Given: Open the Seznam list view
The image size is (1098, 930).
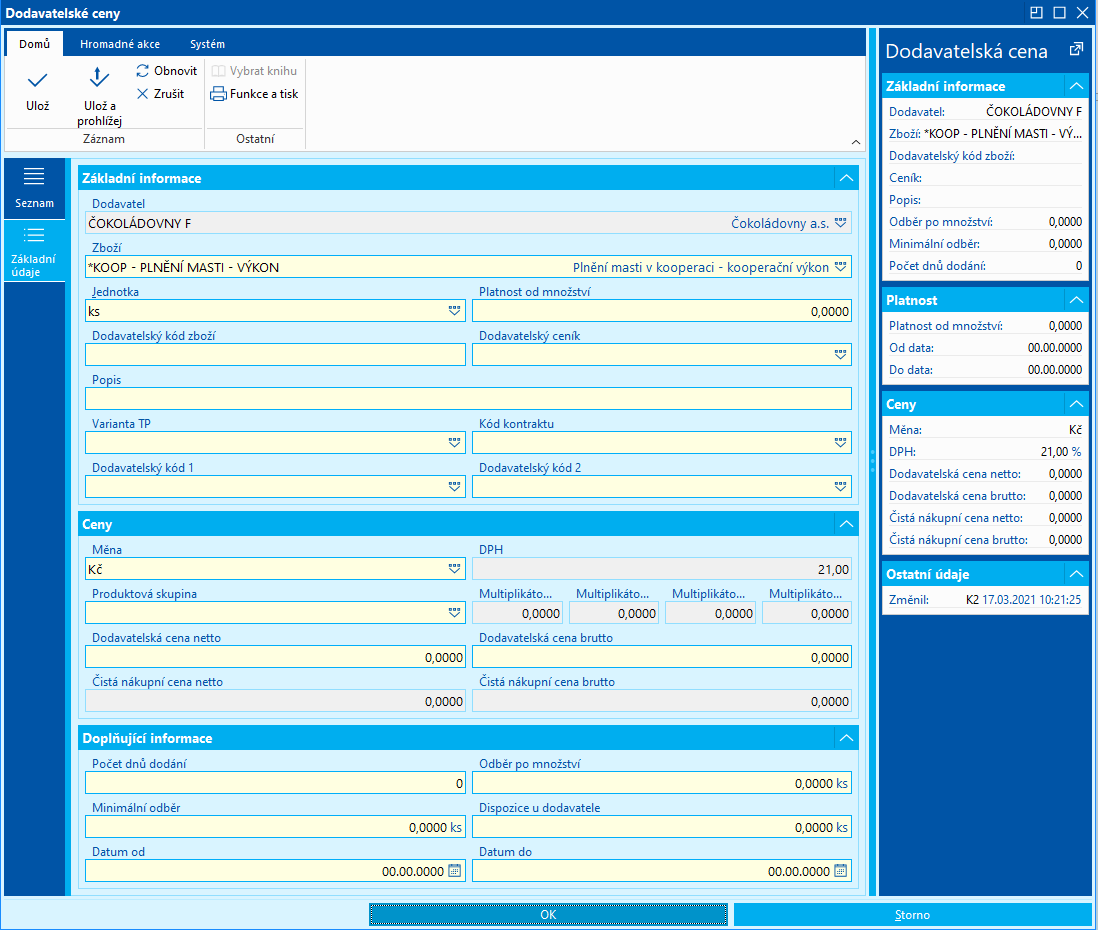Looking at the screenshot, I should (x=34, y=187).
